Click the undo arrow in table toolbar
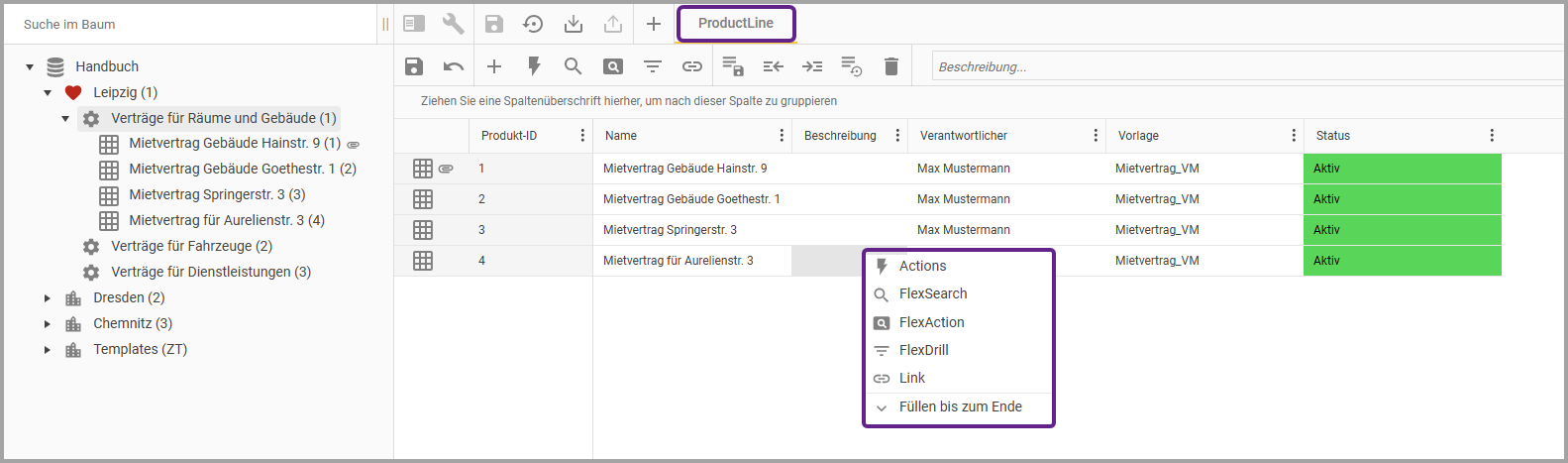Viewport: 1568px width, 463px height. 454,66
